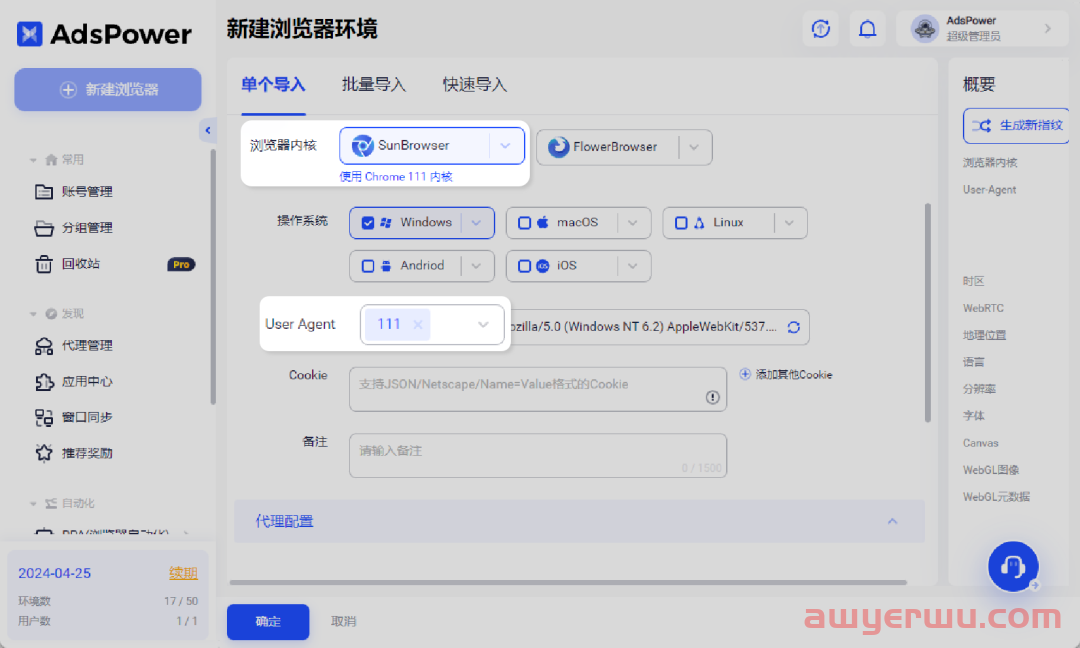Switch to 快速导入 tab

point(475,85)
